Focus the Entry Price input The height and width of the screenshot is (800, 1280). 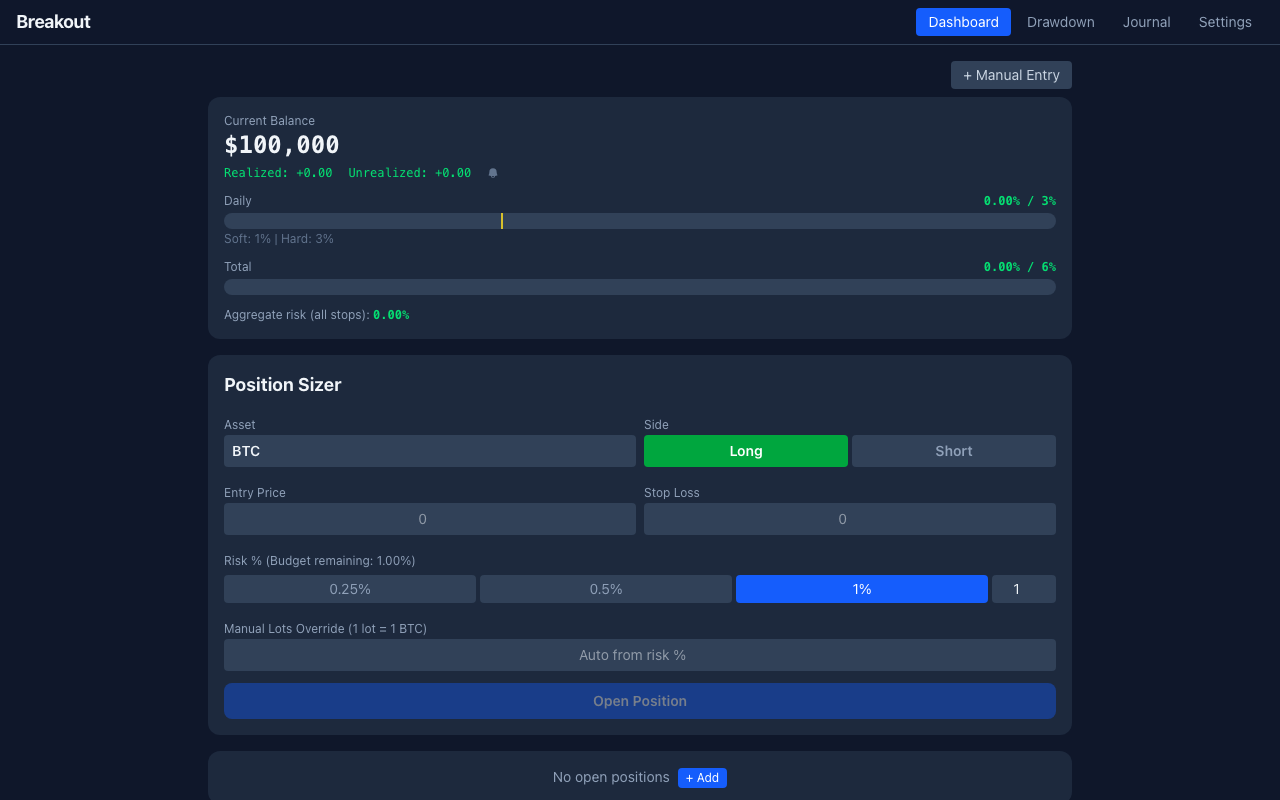430,519
